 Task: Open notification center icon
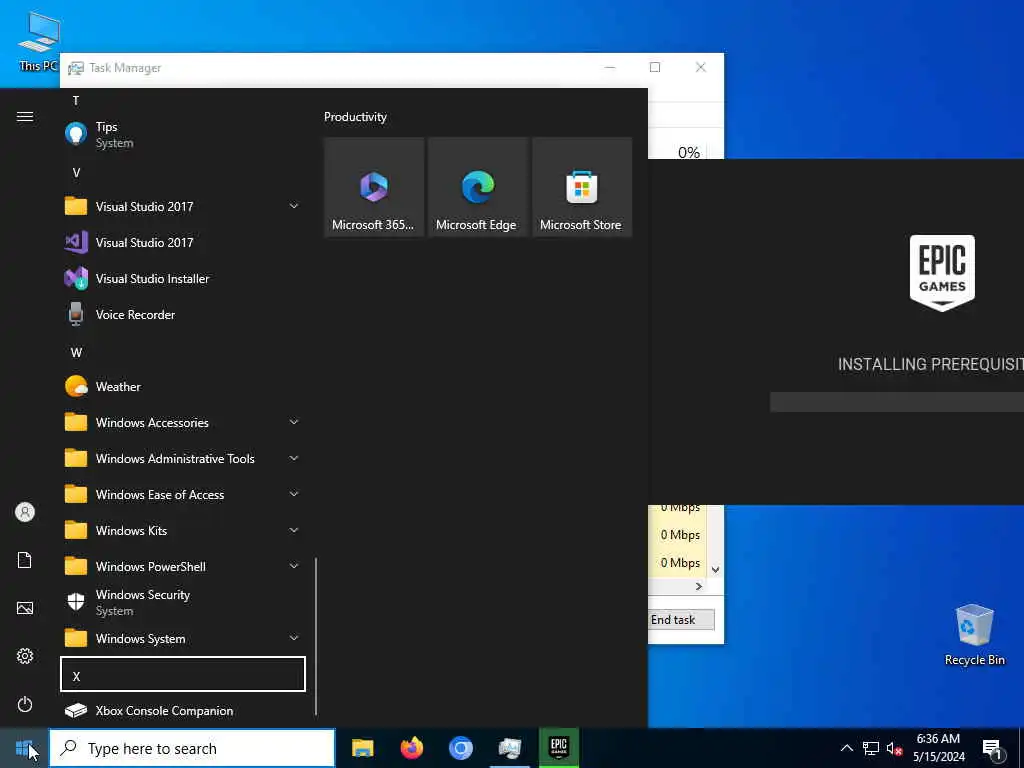coord(993,748)
